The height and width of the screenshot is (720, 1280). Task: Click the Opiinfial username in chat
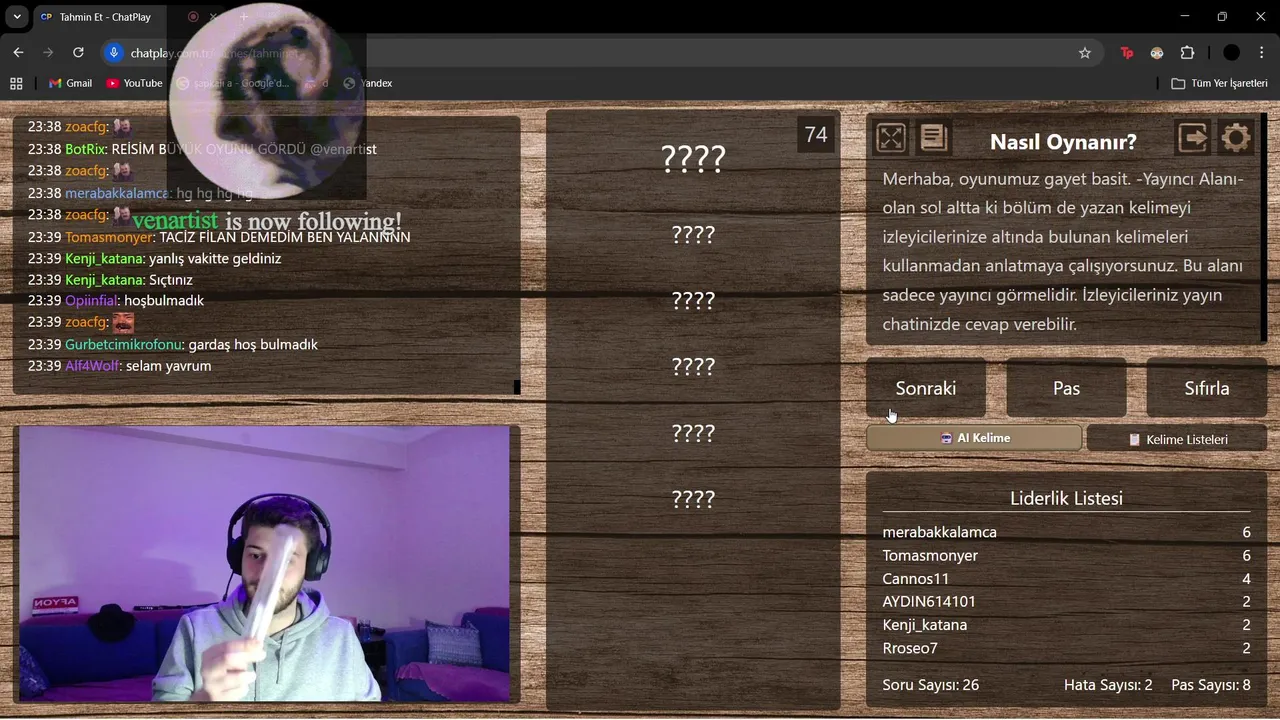coord(91,301)
